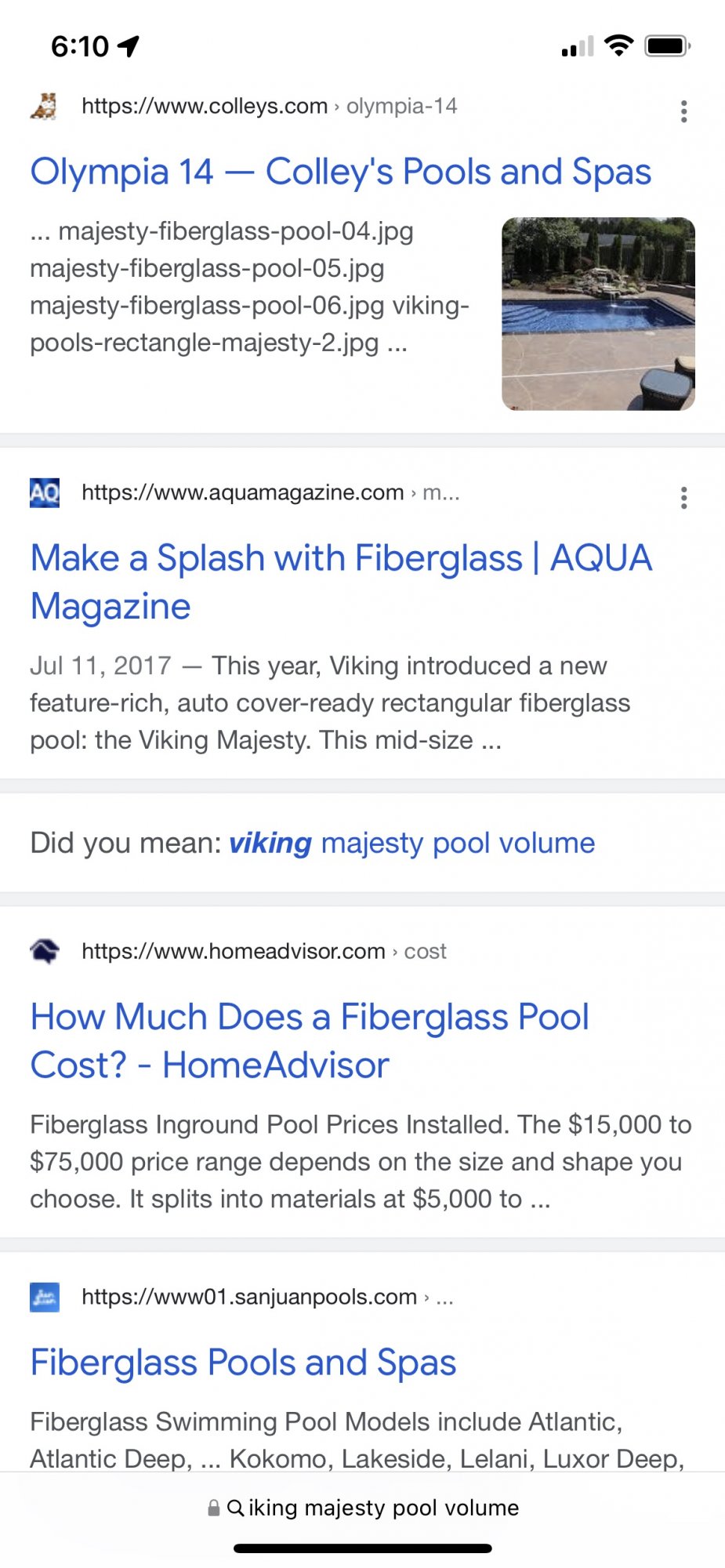Open the Olympia 14 — Colley's Pools and Spas result

[x=341, y=172]
